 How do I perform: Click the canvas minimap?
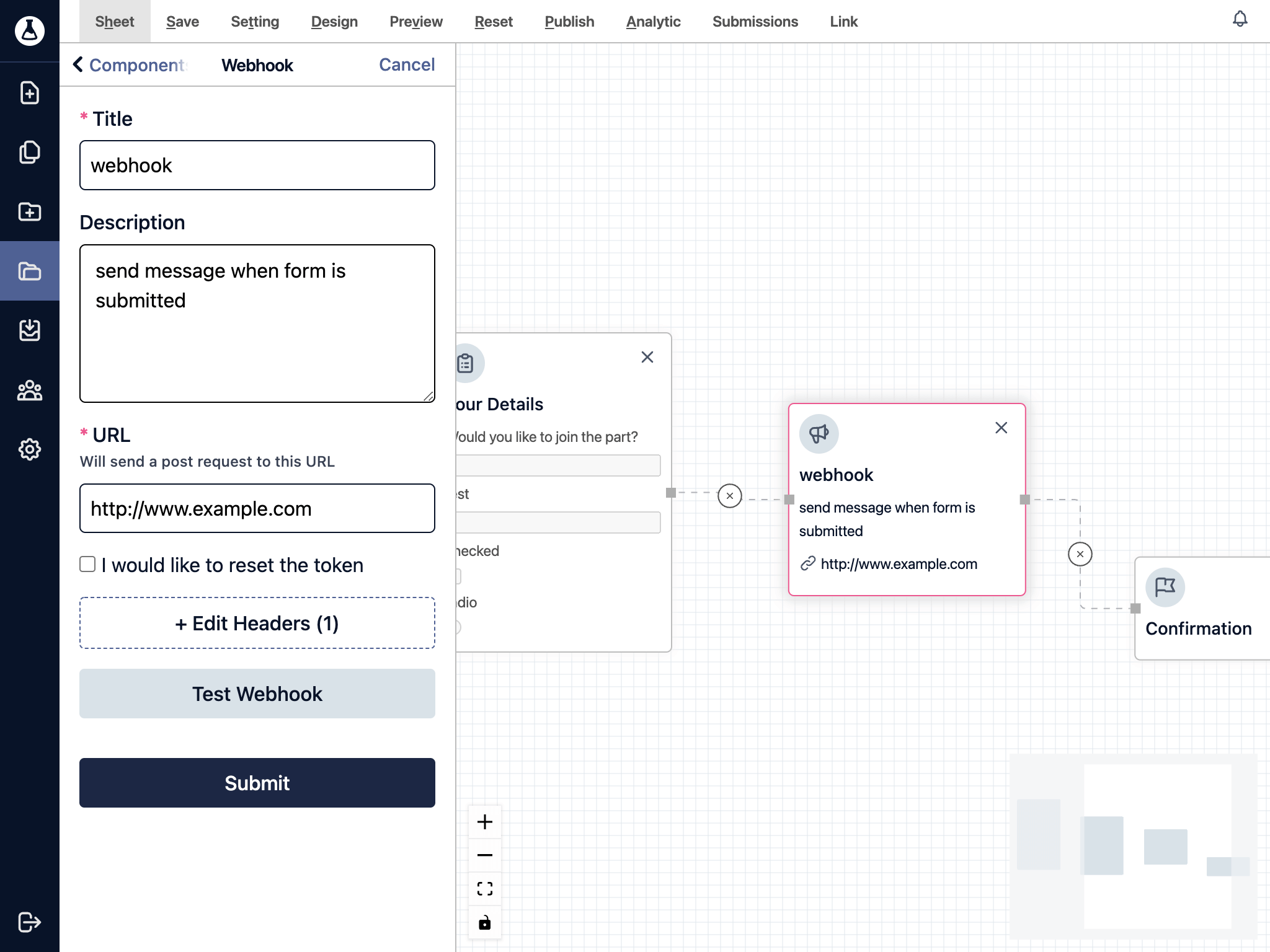pyautogui.click(x=1134, y=847)
